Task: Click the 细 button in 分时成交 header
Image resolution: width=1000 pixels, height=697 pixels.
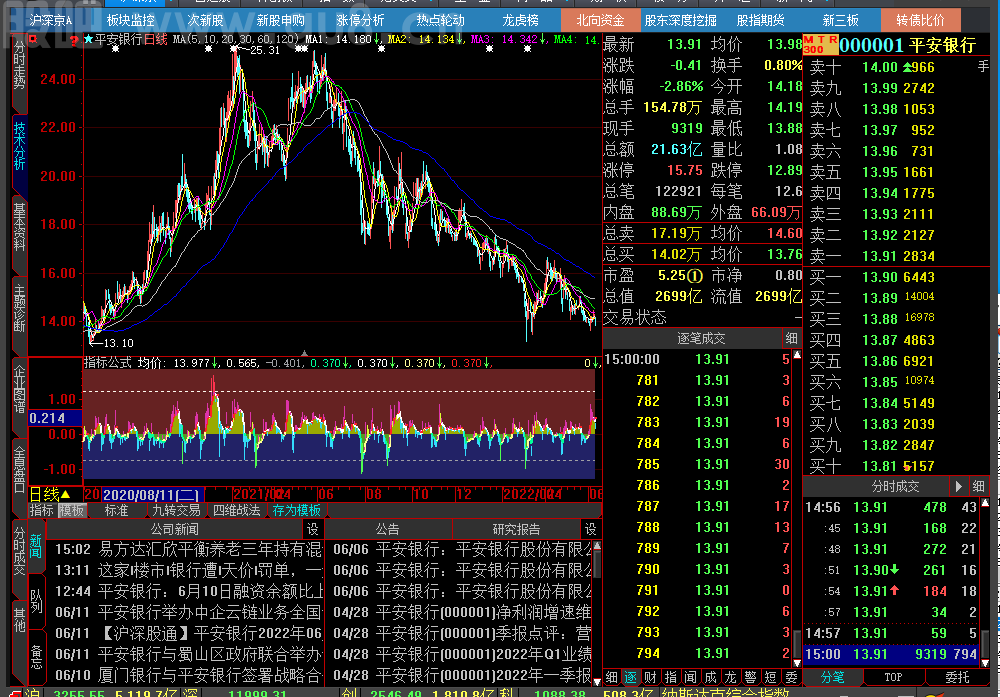Action: (979, 487)
